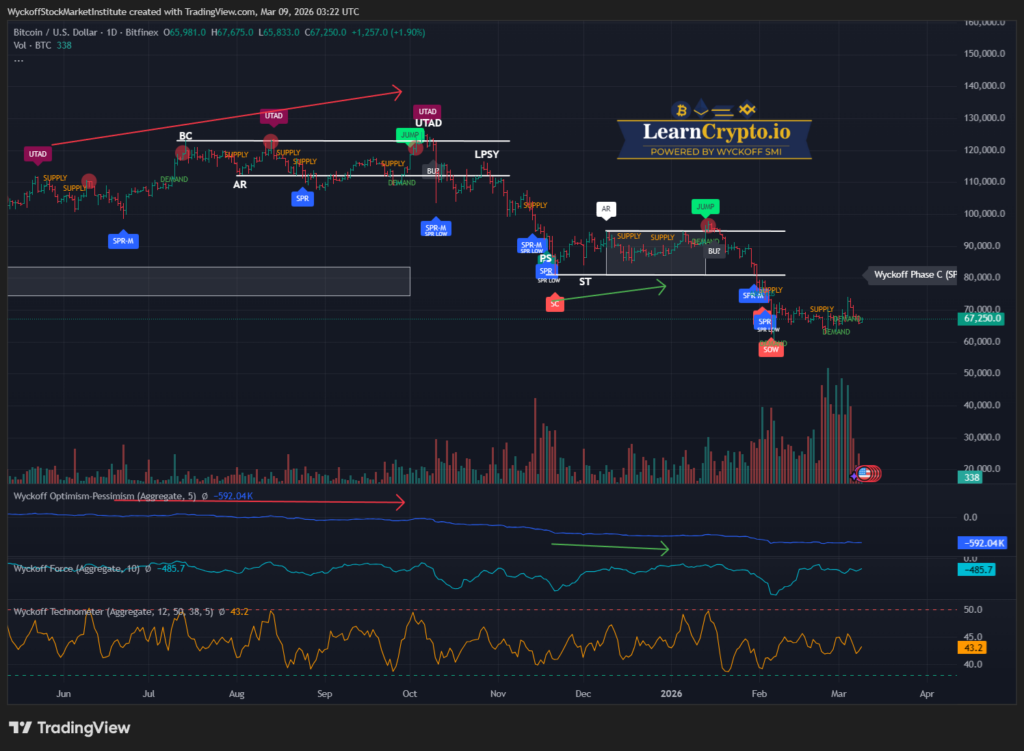This screenshot has width=1024, height=751.
Task: Select the red SOW marker label
Action: coord(771,349)
